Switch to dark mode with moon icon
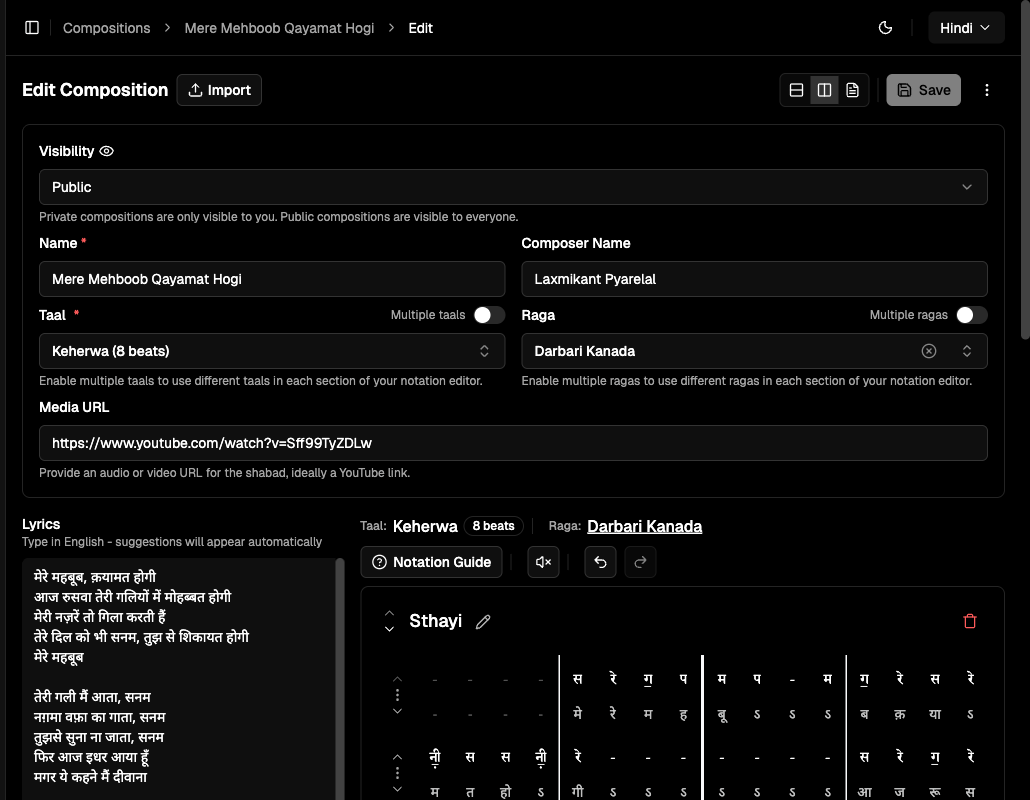The image size is (1030, 800). tap(885, 27)
